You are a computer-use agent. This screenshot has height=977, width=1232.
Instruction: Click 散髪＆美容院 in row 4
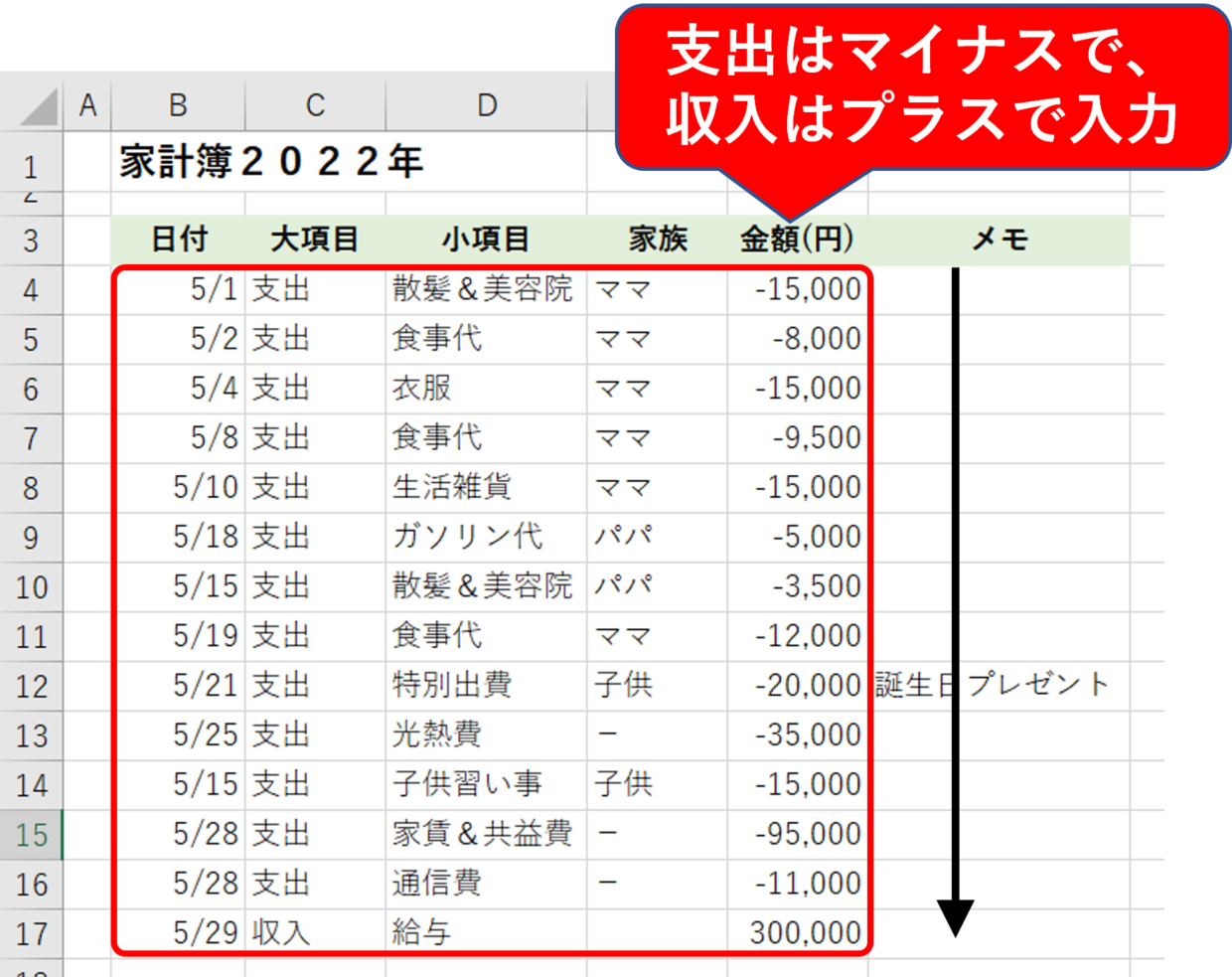[x=486, y=289]
